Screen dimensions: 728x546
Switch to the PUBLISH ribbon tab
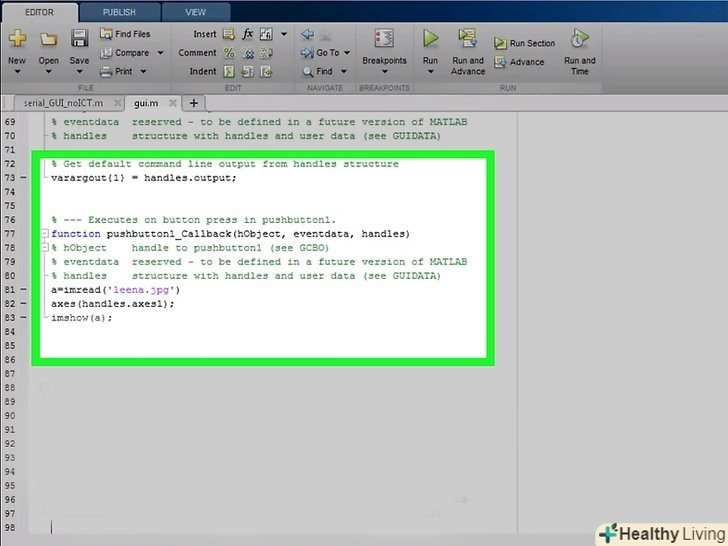point(119,13)
